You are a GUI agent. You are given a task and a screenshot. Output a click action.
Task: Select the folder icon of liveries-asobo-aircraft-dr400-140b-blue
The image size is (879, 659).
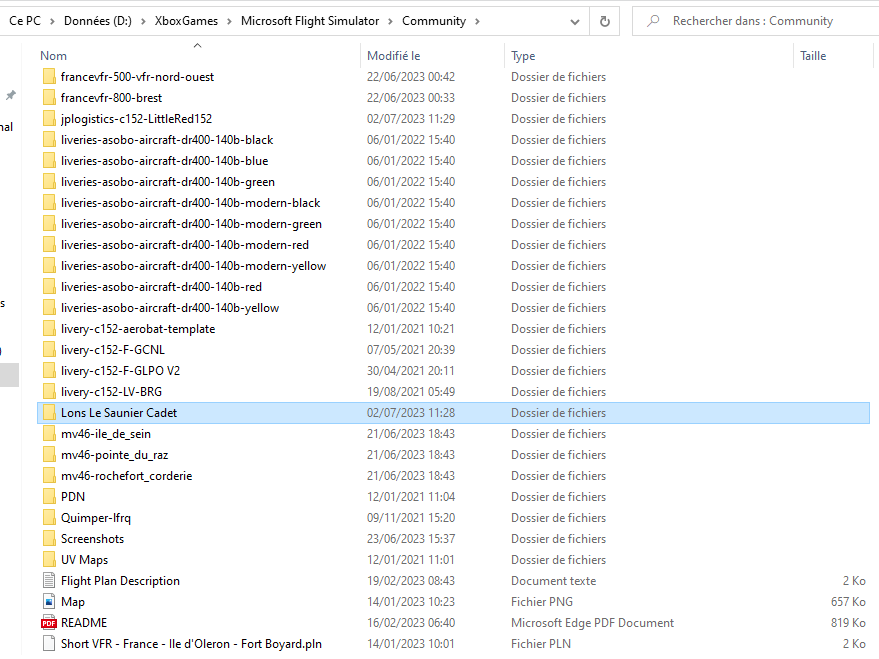pyautogui.click(x=49, y=160)
